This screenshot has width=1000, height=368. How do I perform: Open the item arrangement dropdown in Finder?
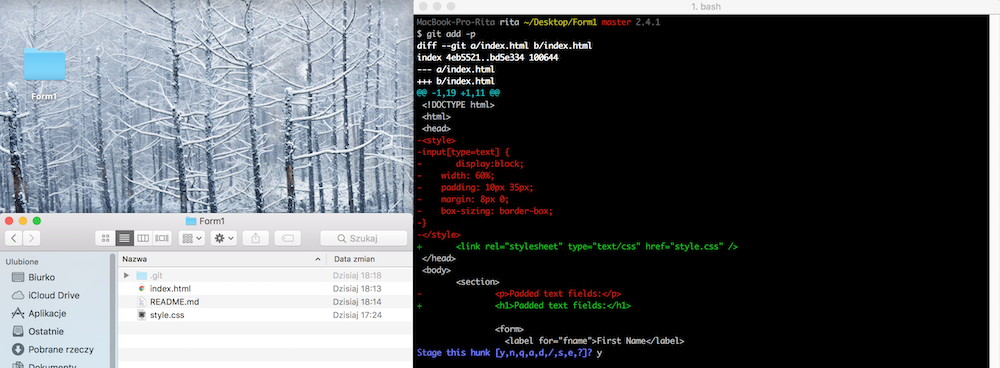(192, 238)
